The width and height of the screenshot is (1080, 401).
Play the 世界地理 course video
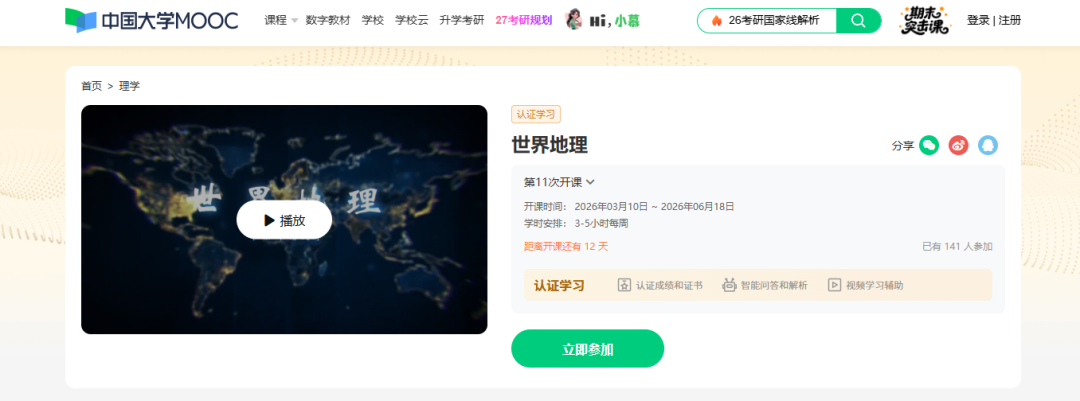pos(284,220)
